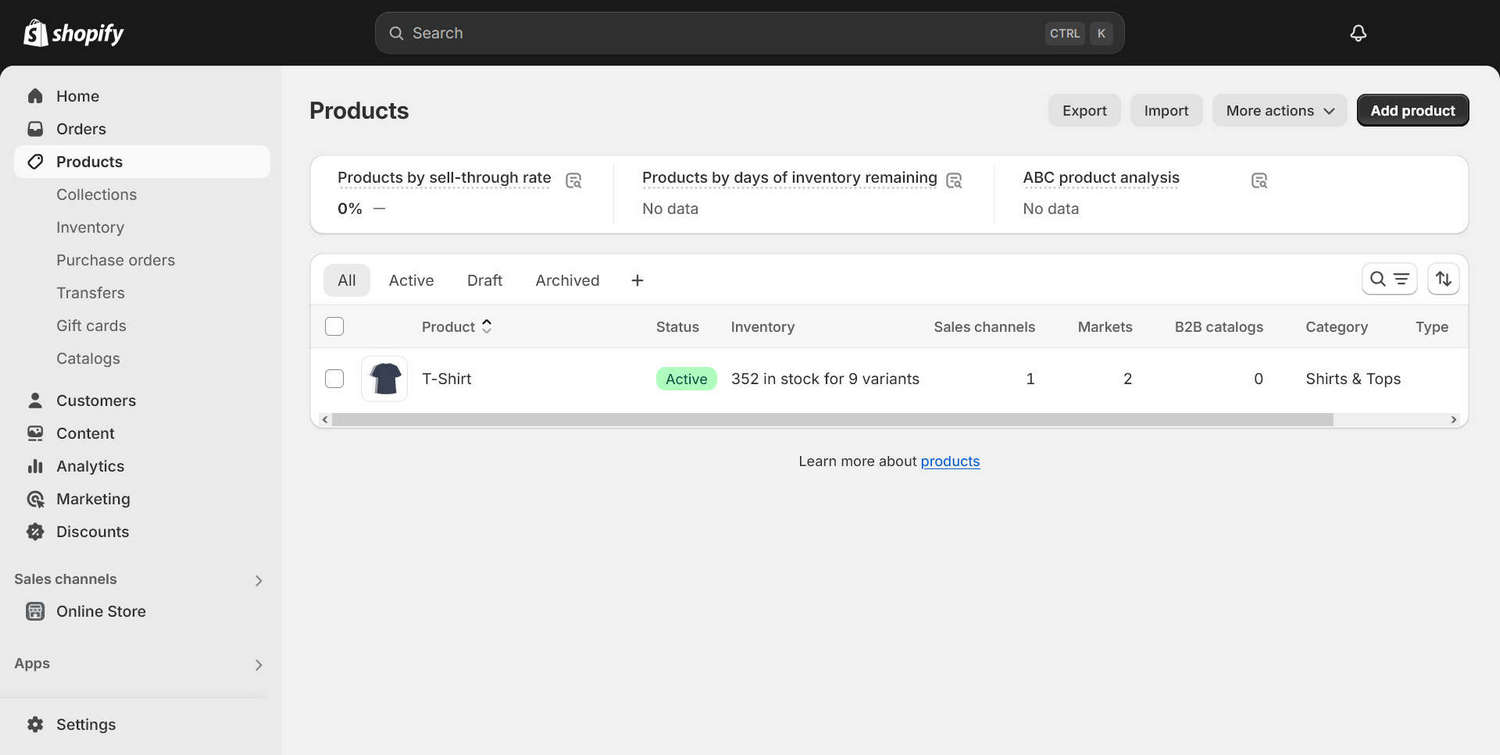The width and height of the screenshot is (1500, 755).
Task: Click the Add product button
Action: pyautogui.click(x=1412, y=110)
